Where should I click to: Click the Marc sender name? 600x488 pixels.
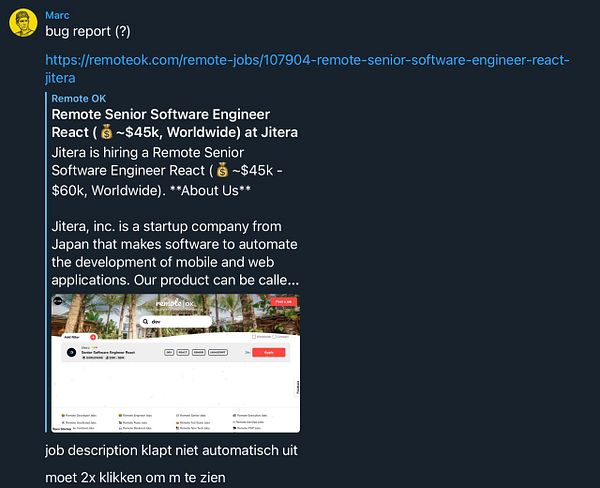58,14
